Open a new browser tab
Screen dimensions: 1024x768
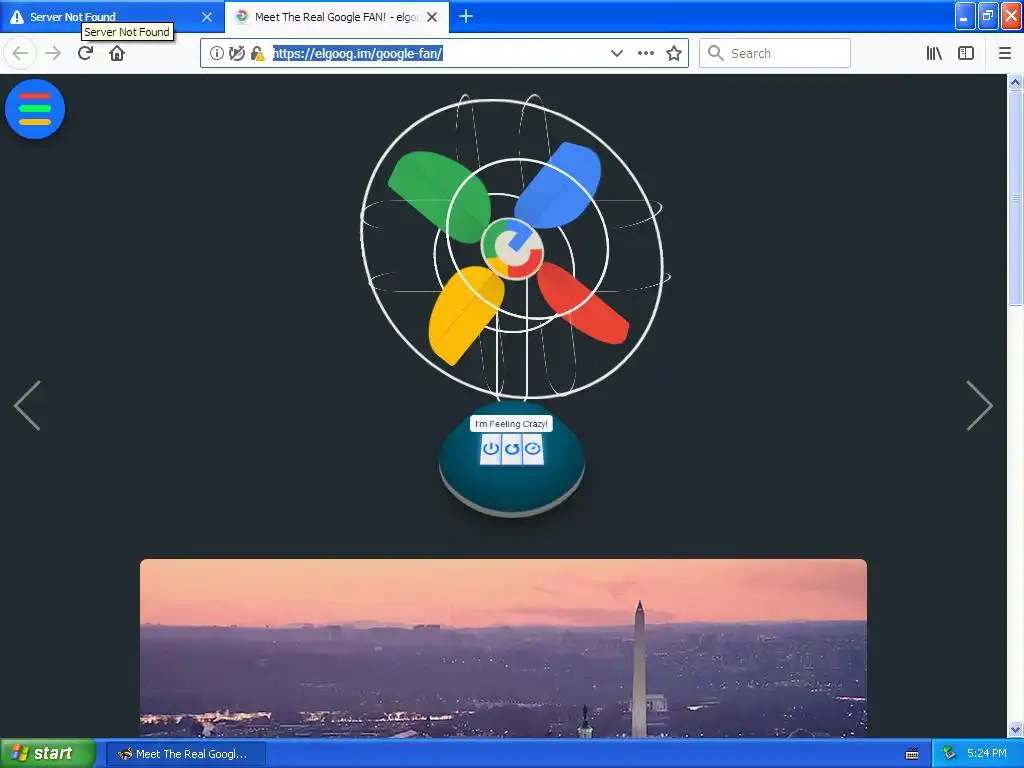tap(466, 16)
